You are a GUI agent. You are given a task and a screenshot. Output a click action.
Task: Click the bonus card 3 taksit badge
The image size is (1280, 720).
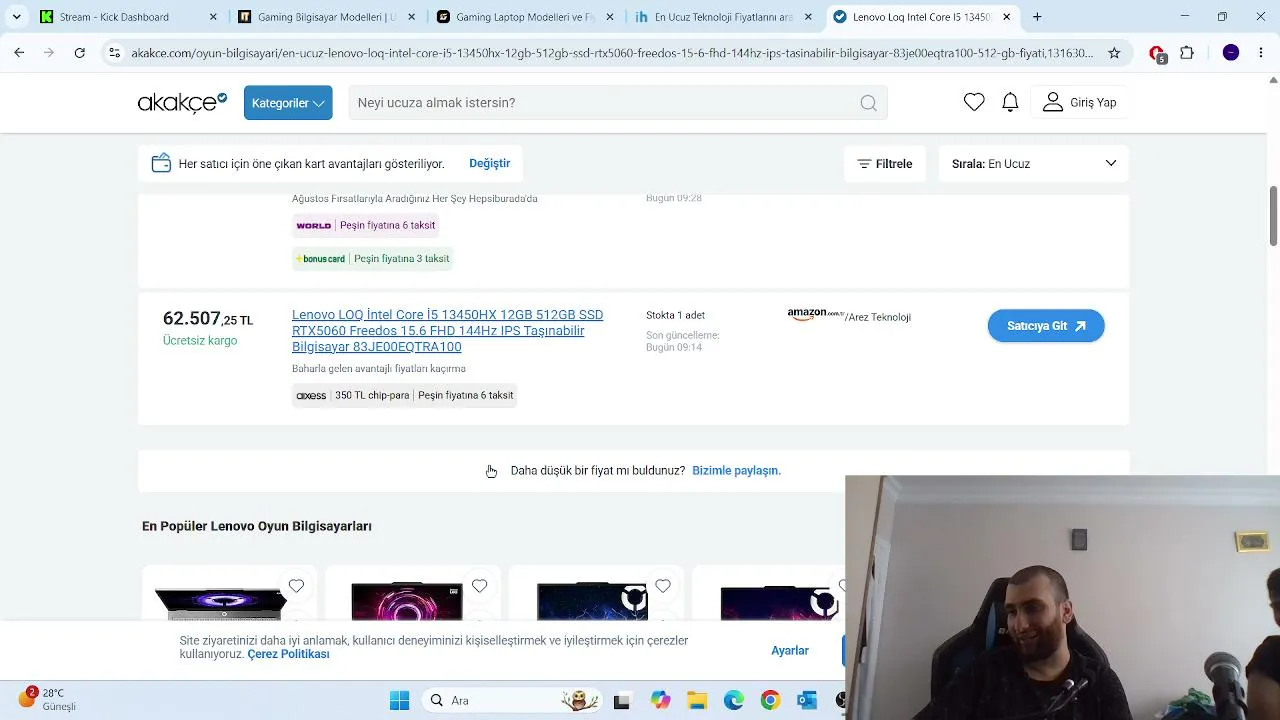372,259
